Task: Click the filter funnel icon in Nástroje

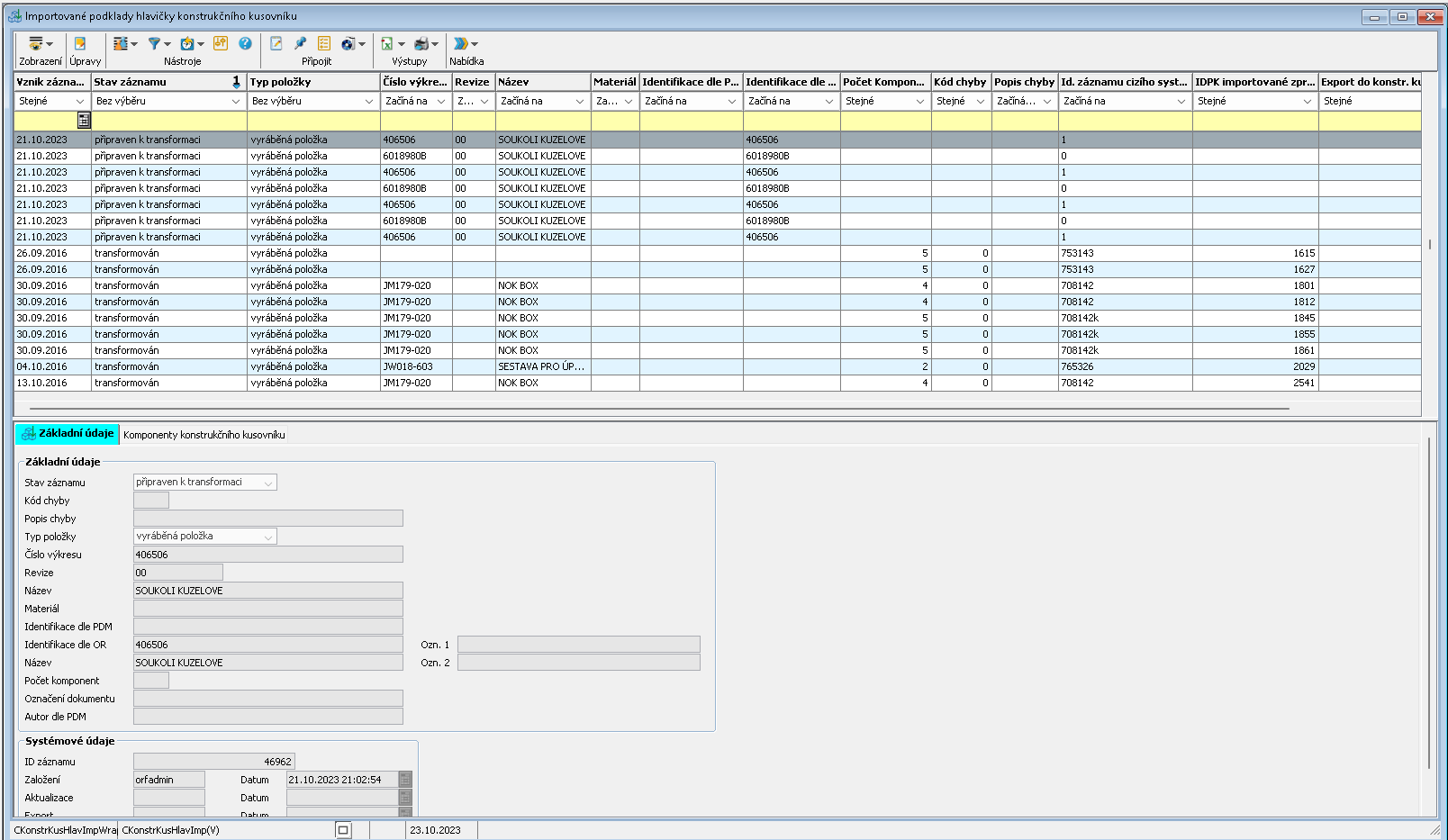Action: 155,43
